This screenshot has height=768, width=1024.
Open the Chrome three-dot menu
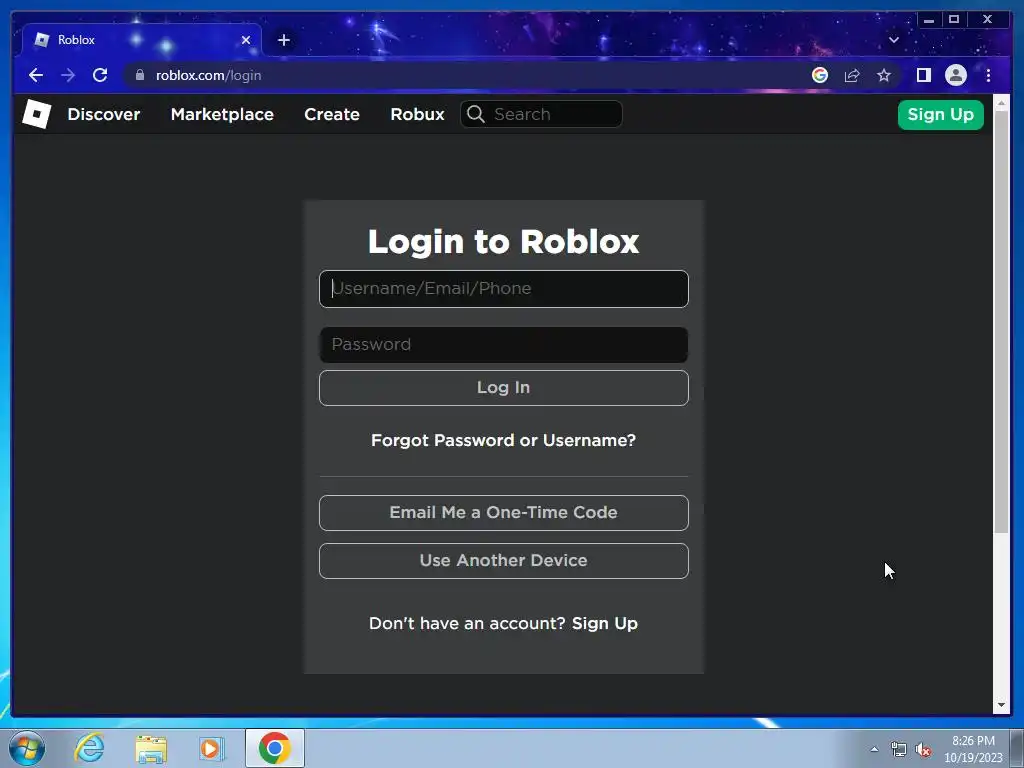(988, 75)
